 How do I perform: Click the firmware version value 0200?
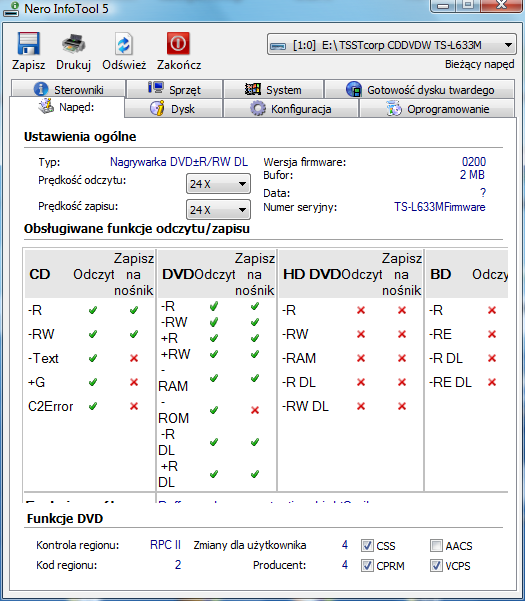click(x=474, y=162)
